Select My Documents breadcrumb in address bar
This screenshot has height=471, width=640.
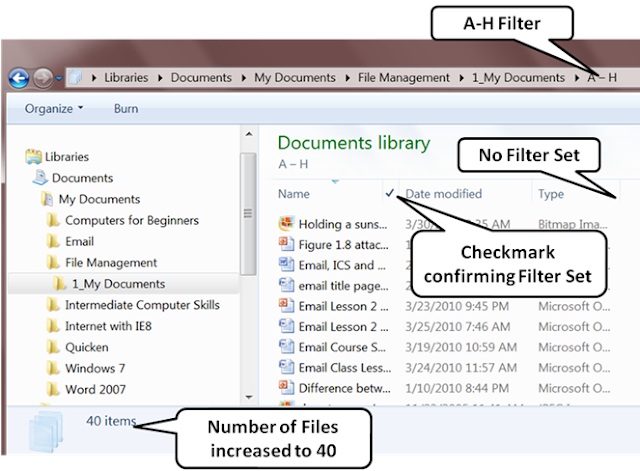point(295,78)
